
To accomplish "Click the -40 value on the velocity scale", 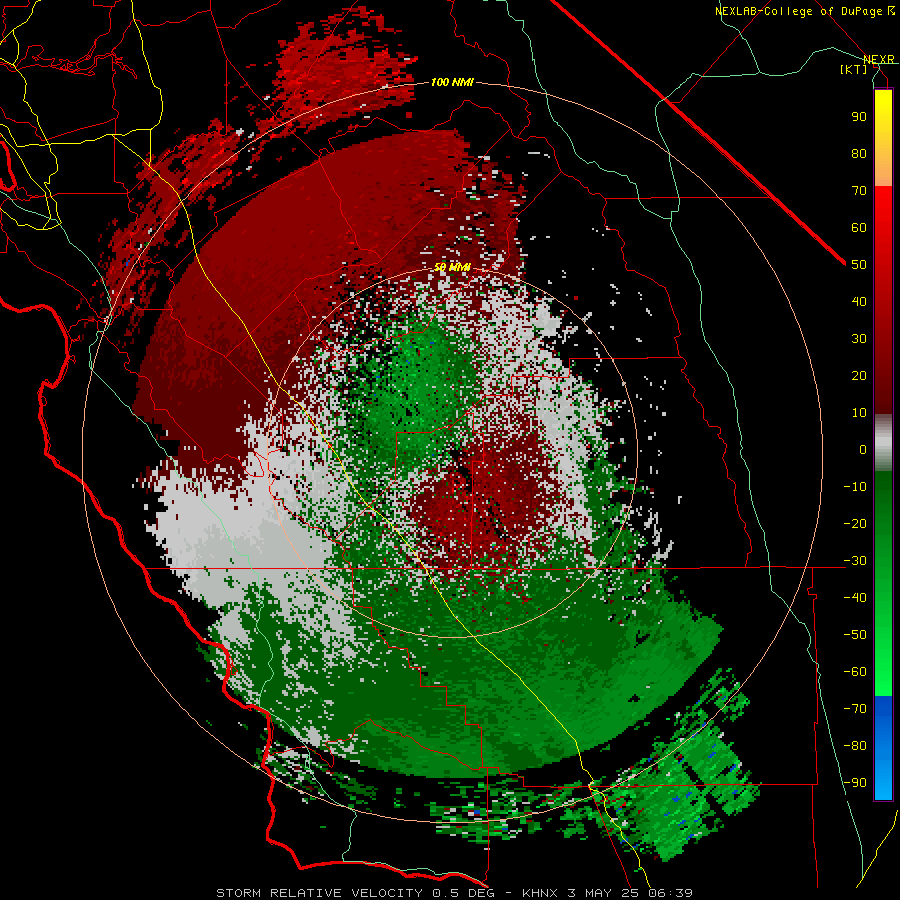I will (x=855, y=598).
